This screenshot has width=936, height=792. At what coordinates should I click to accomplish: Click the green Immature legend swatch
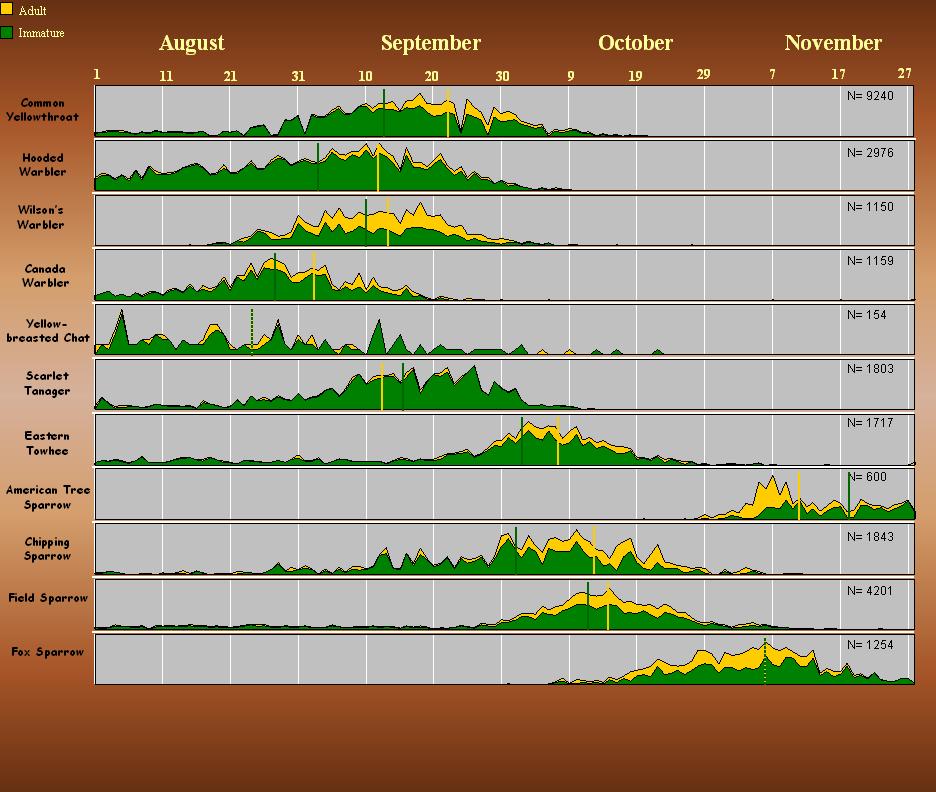tap(7, 33)
